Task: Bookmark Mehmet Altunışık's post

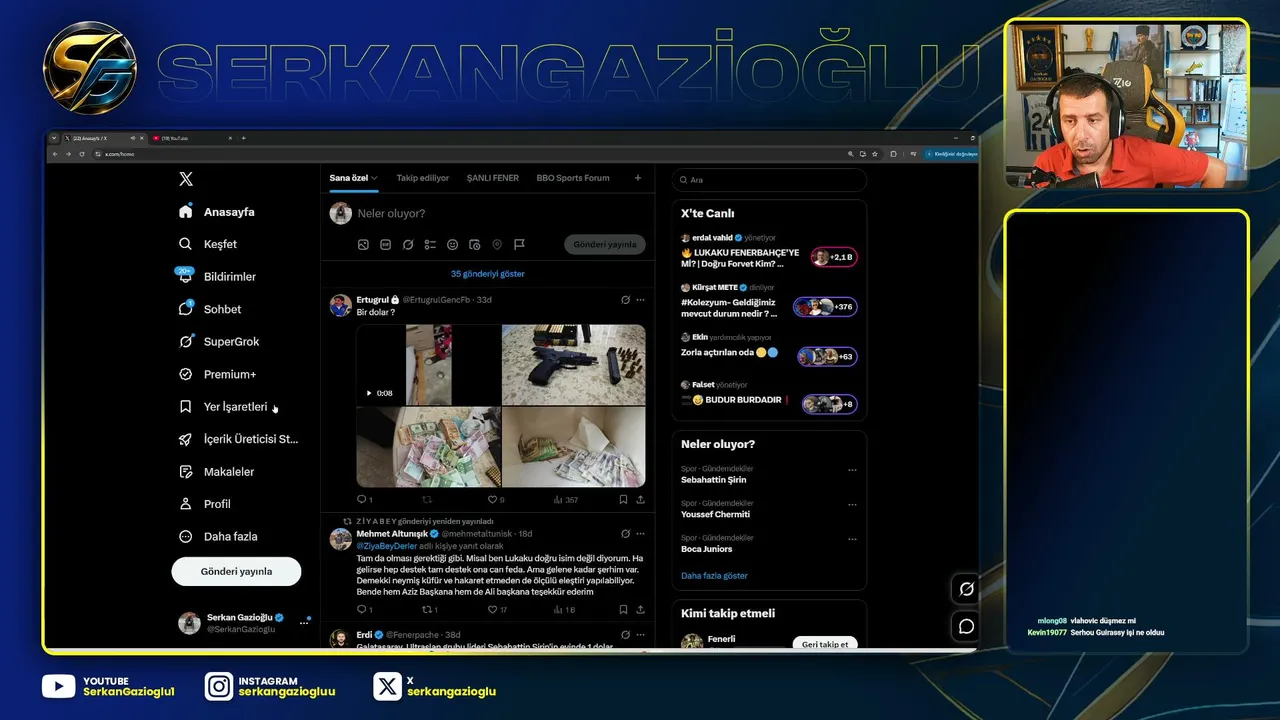Action: 623,609
